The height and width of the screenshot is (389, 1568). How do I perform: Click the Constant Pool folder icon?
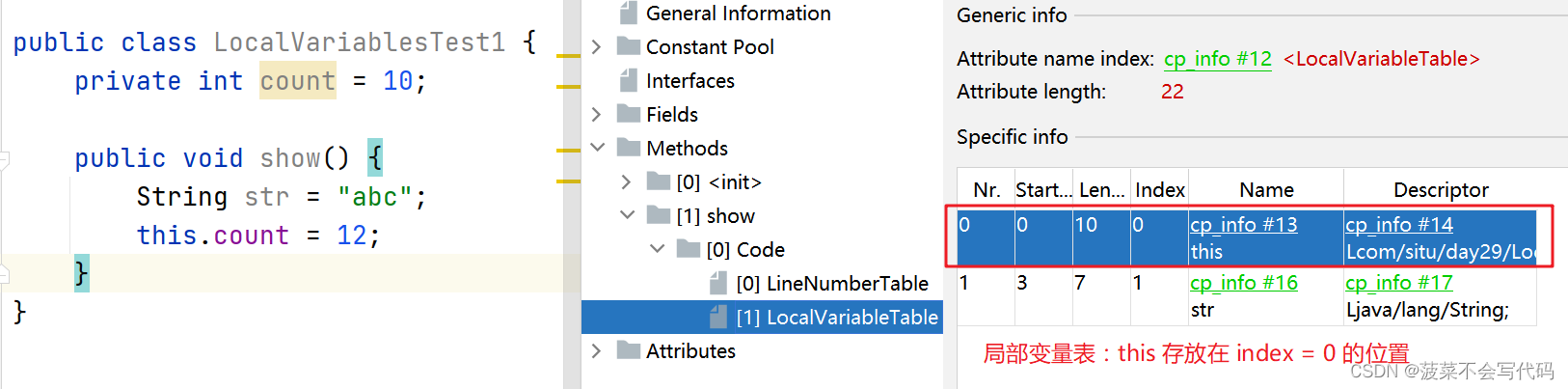click(x=628, y=46)
